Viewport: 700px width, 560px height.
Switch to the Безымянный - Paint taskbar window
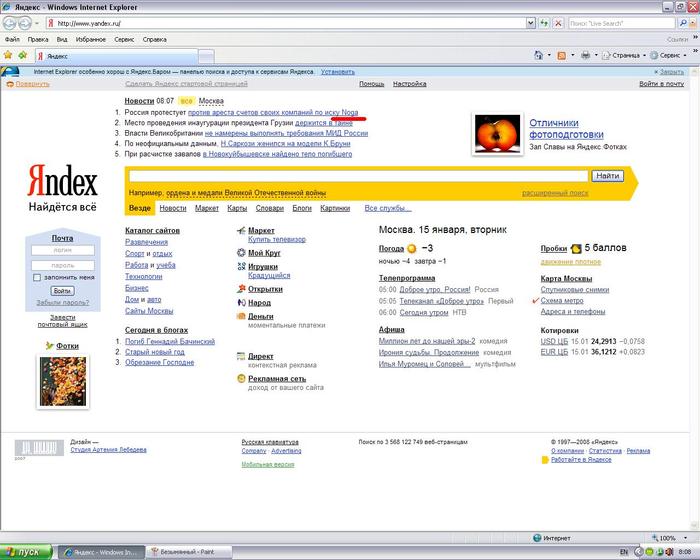tap(188, 552)
